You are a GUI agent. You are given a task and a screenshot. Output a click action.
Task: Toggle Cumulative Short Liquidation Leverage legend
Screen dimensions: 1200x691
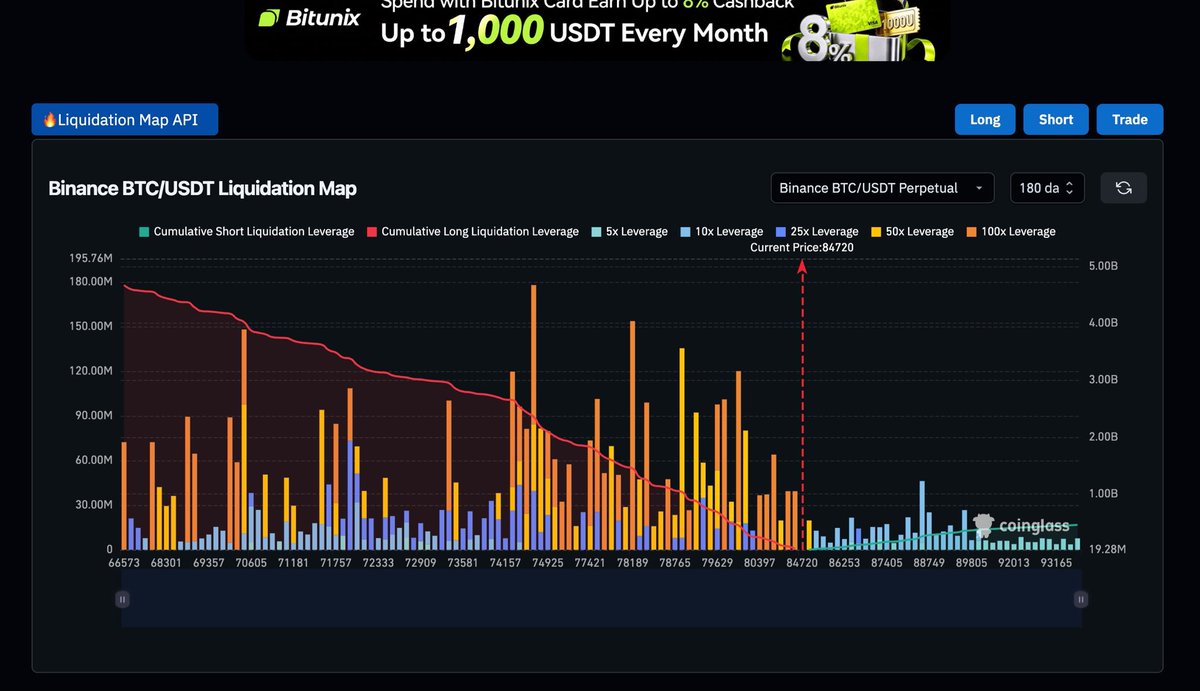pyautogui.click(x=245, y=231)
